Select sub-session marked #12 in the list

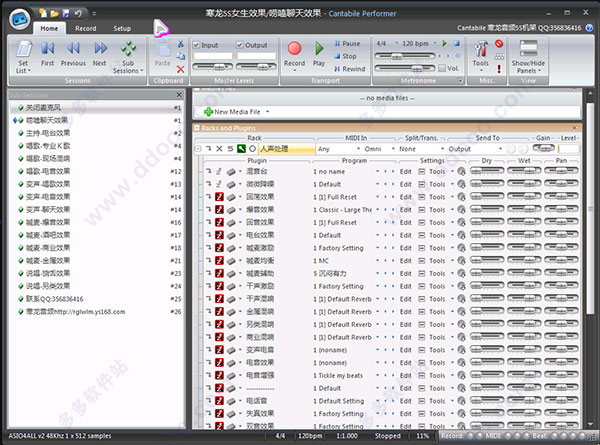point(97,171)
